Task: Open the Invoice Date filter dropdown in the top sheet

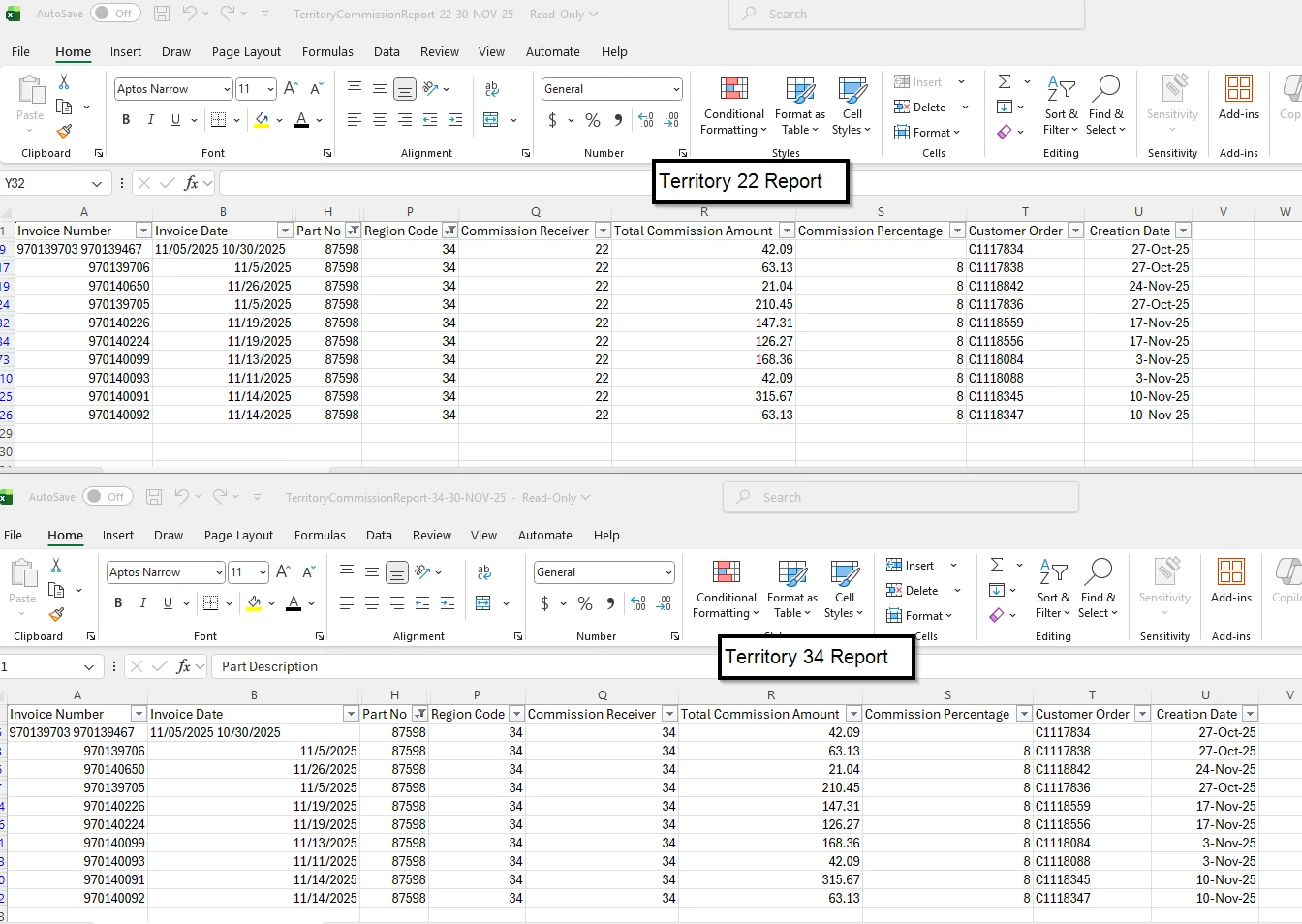Action: click(x=285, y=231)
